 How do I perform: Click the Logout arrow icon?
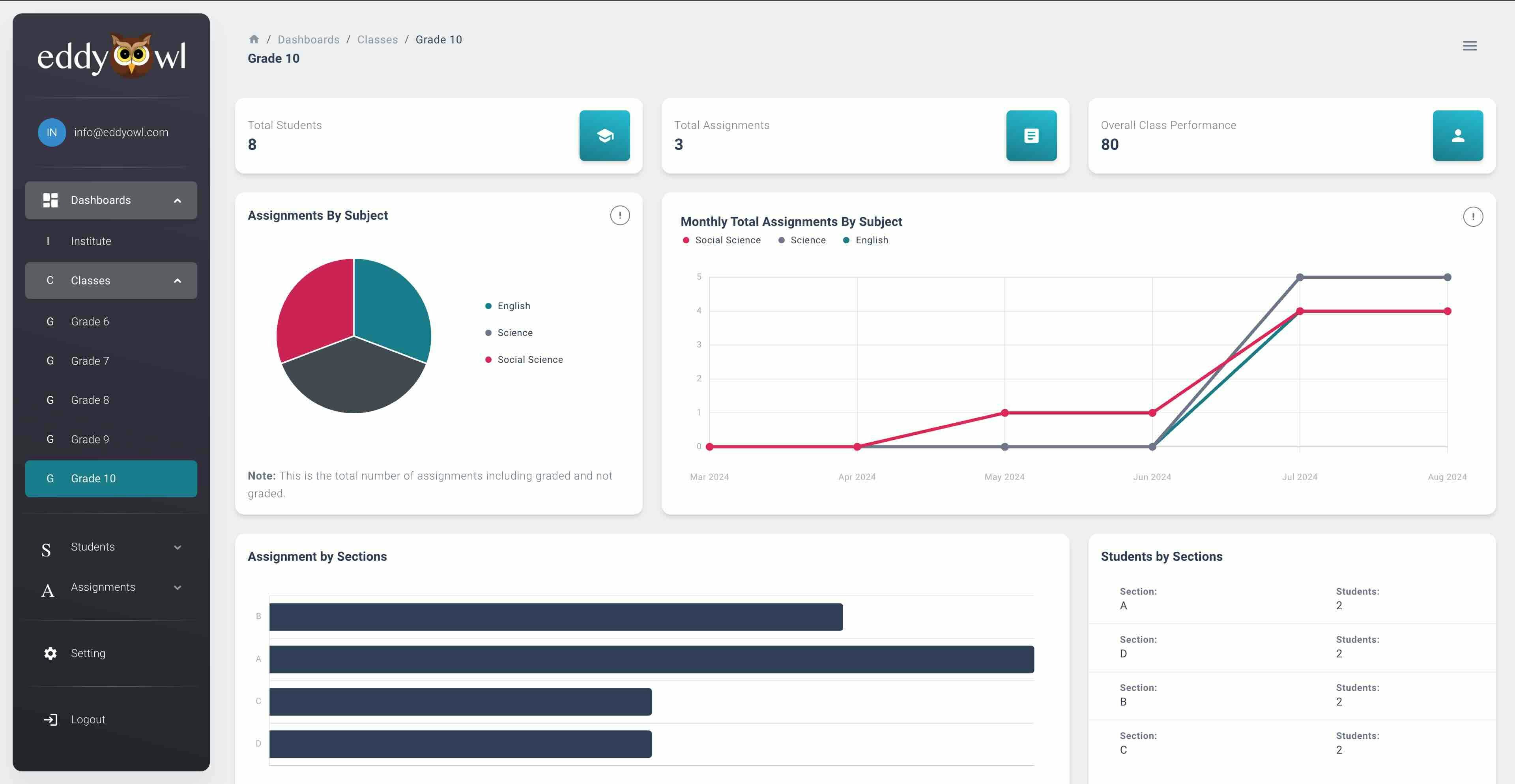coord(50,719)
